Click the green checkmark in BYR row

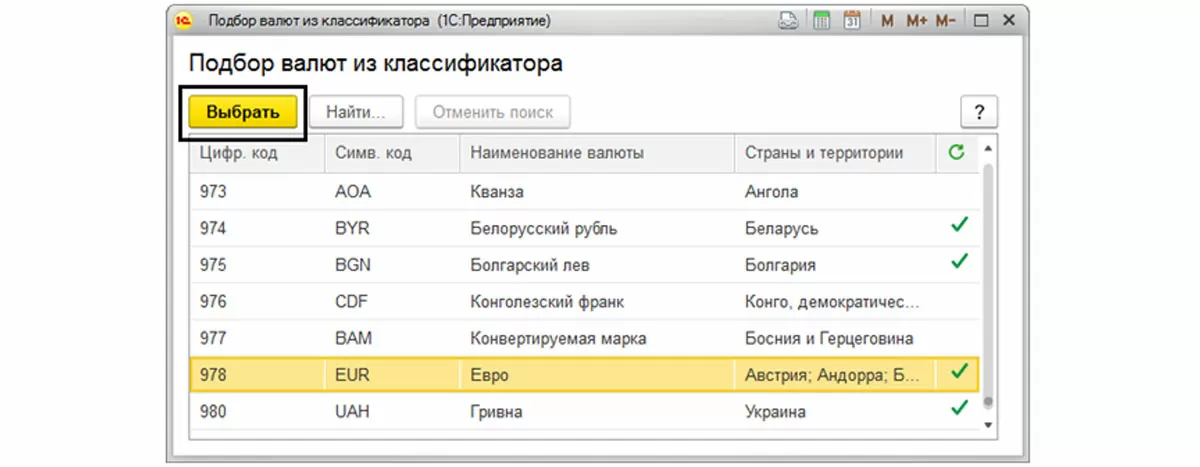coord(960,226)
